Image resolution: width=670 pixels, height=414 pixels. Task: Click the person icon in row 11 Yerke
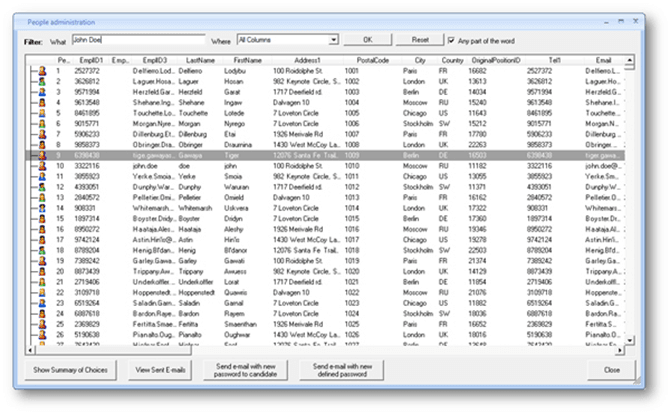pyautogui.click(x=42, y=176)
